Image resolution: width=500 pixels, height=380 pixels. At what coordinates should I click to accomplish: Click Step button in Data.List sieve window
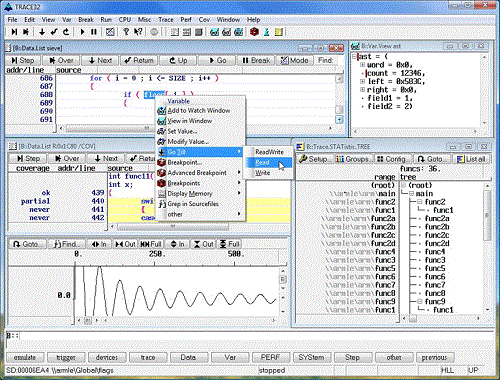[x=23, y=60]
